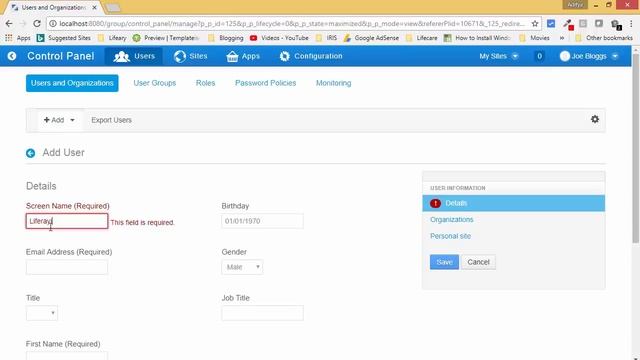Click the Cancel button

pyautogui.click(x=478, y=262)
